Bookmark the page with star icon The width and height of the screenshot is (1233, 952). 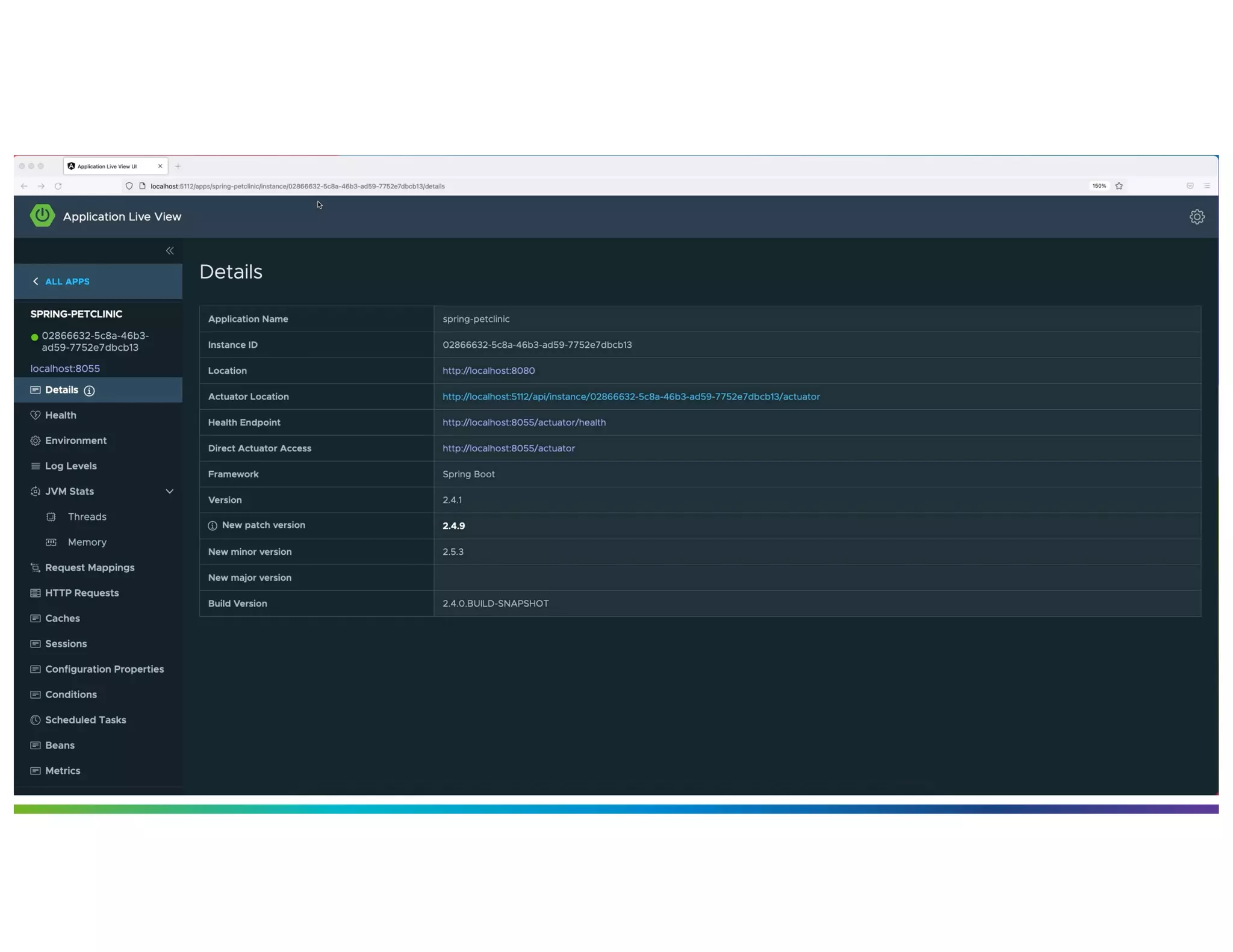(x=1119, y=186)
